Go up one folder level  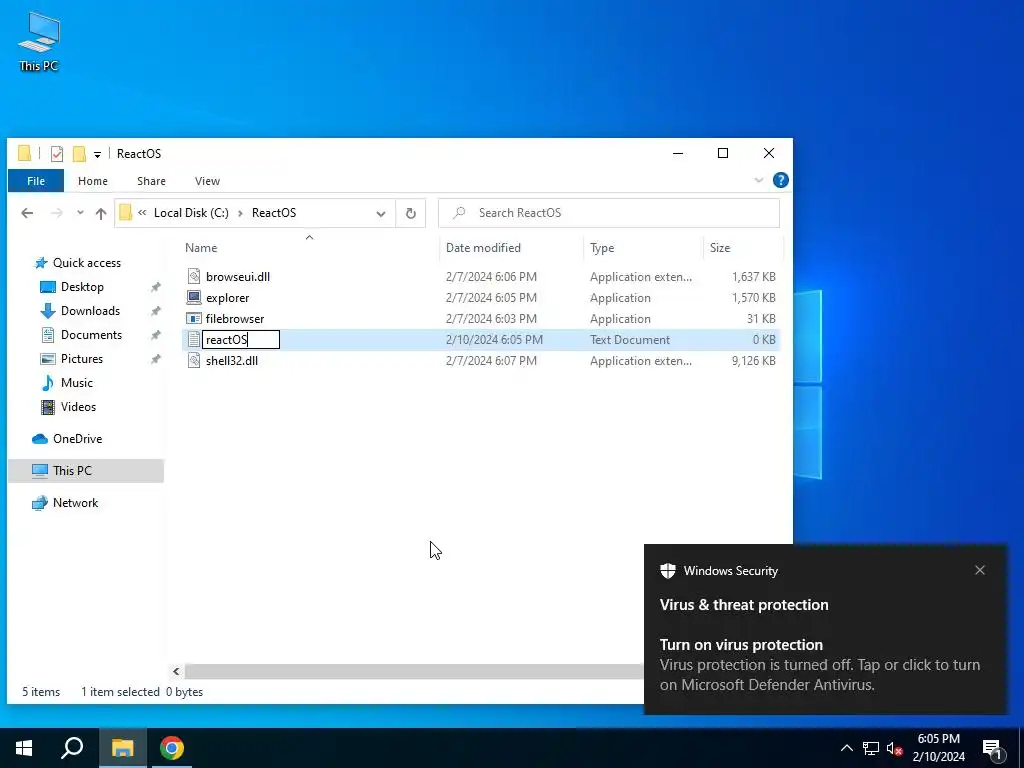(101, 213)
